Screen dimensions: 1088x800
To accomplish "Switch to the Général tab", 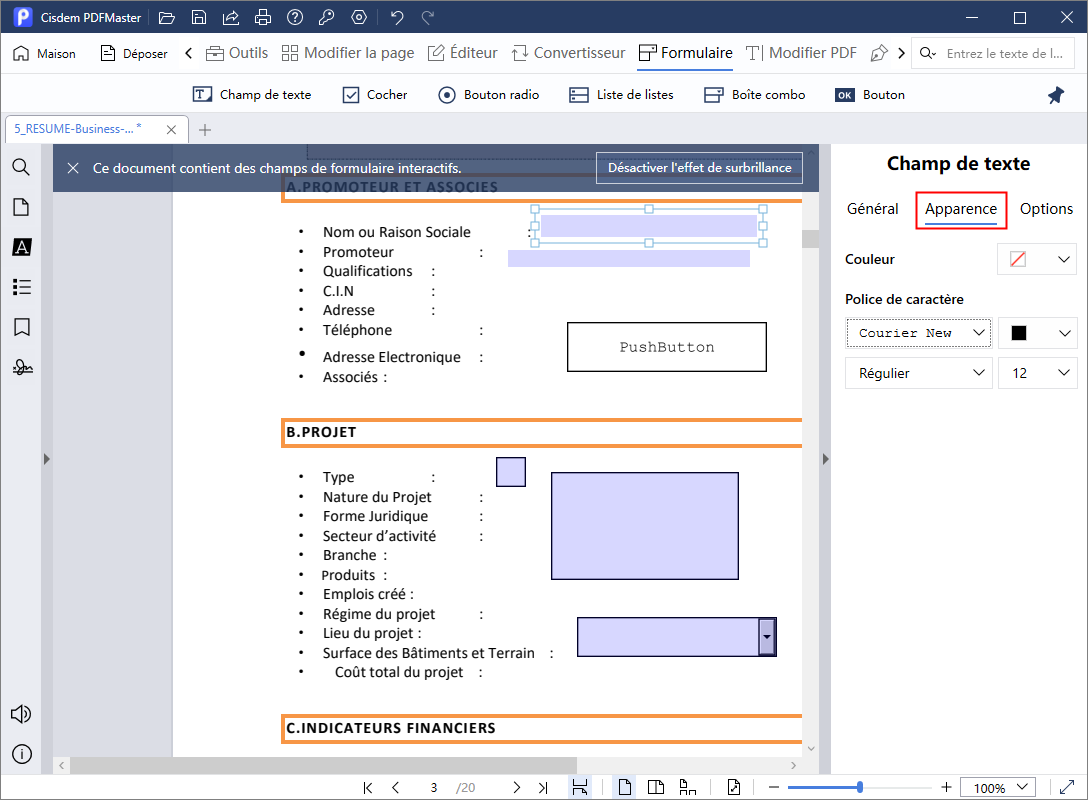I will tap(872, 209).
